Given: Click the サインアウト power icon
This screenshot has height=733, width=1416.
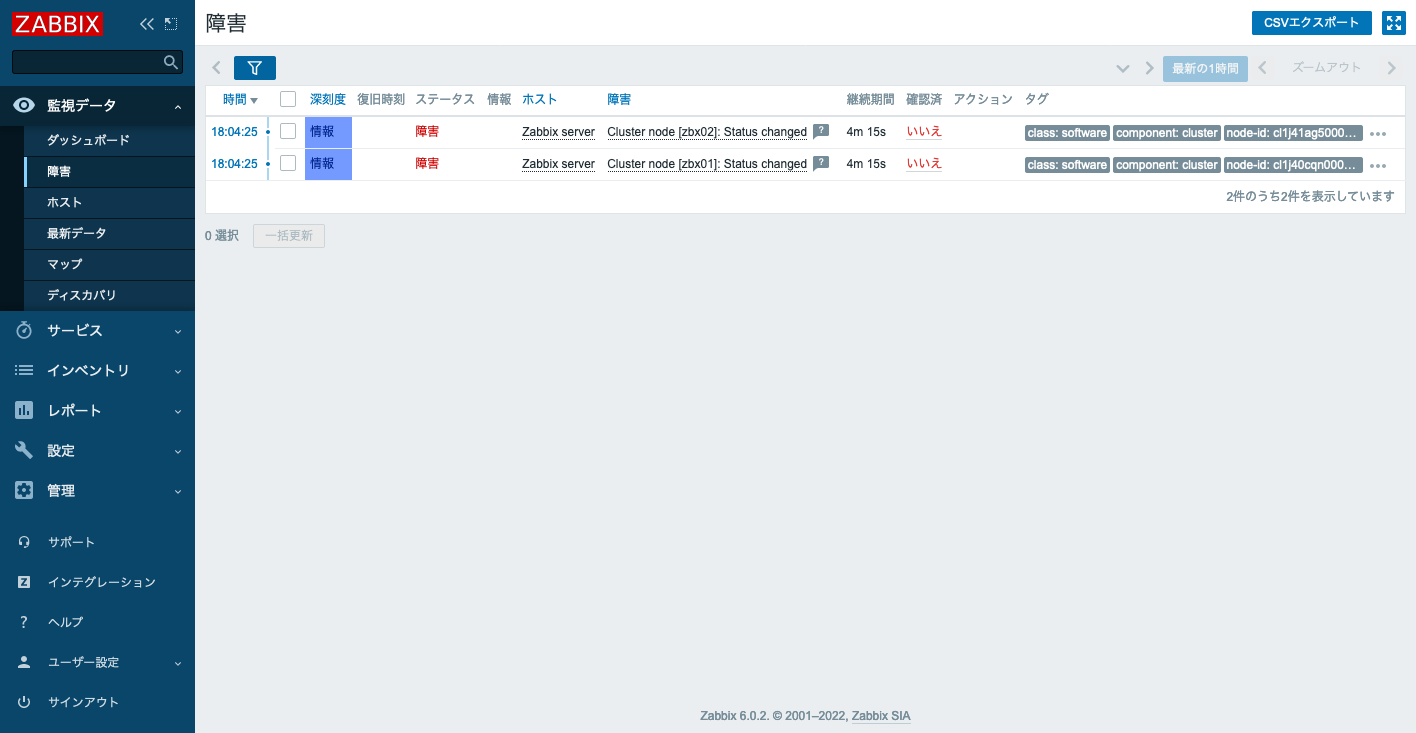Looking at the screenshot, I should click(23, 701).
